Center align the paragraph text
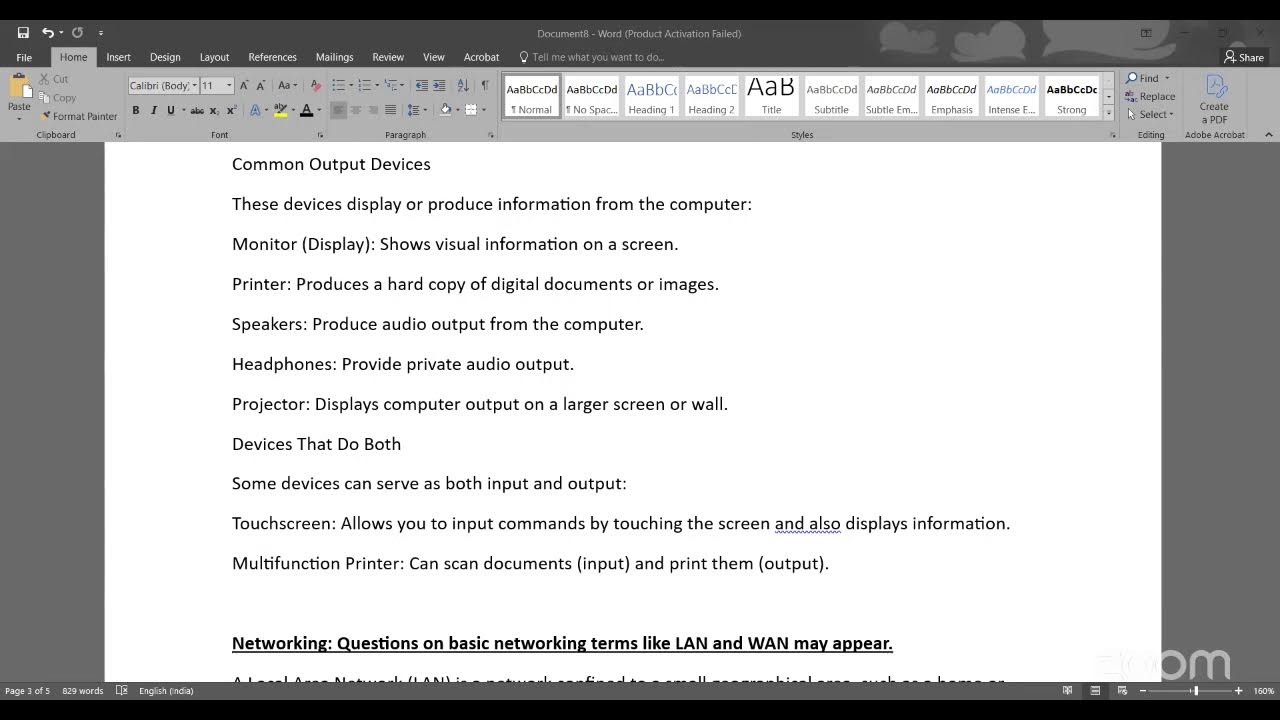1280x720 pixels. [x=356, y=110]
